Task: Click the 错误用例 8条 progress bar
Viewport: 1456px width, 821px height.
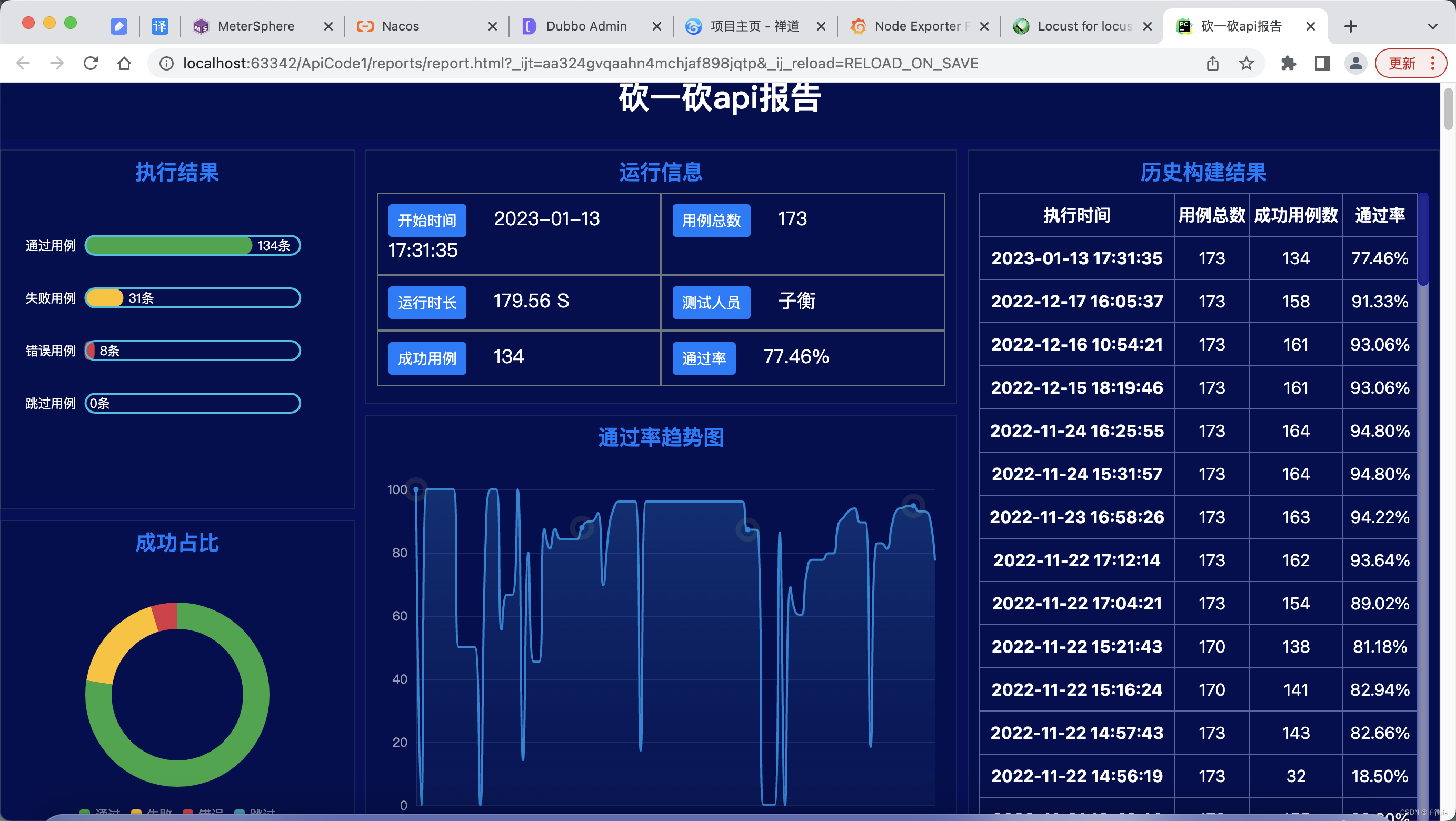Action: 193,351
